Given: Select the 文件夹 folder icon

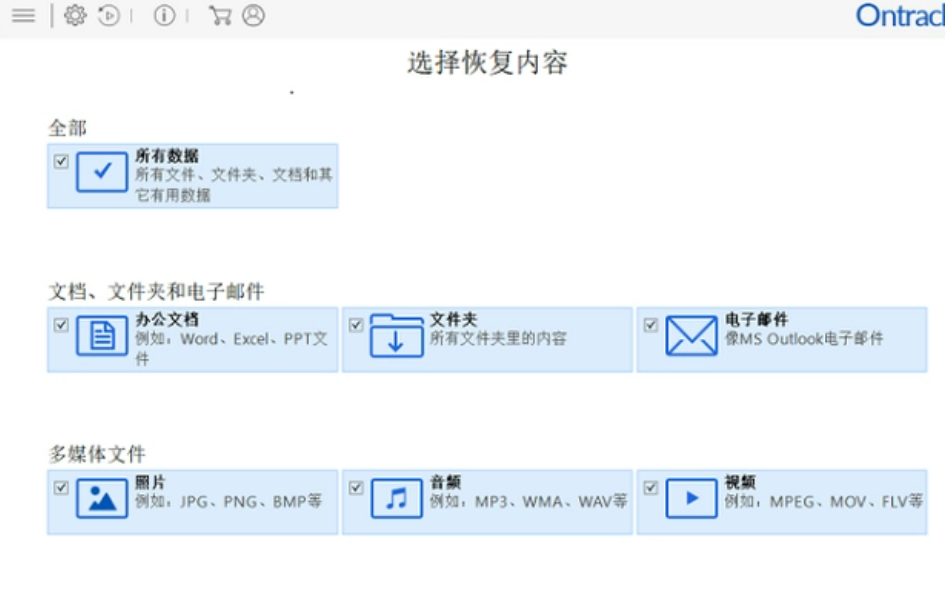Looking at the screenshot, I should point(397,336).
